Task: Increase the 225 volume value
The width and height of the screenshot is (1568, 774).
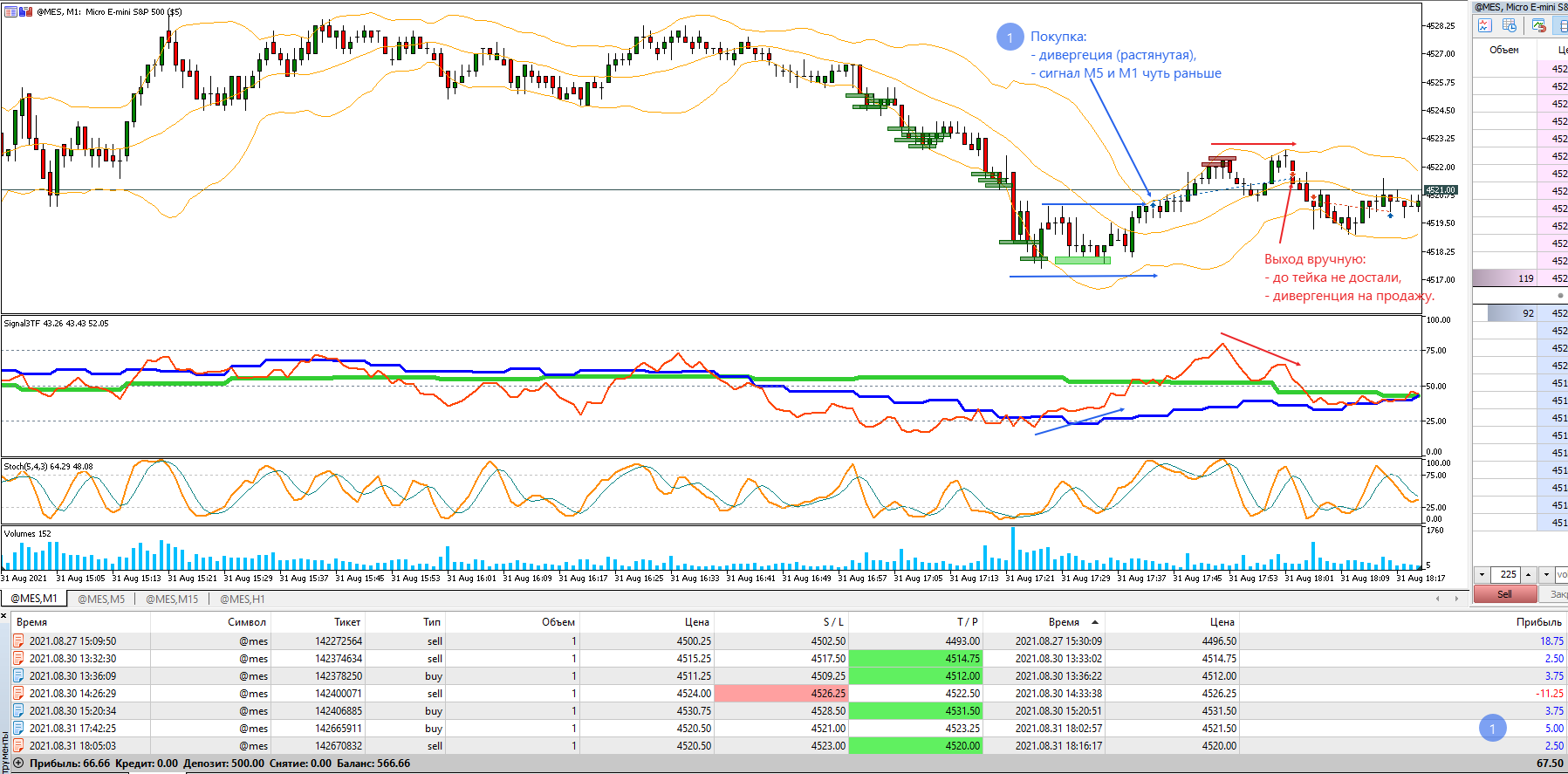Action: (x=1528, y=574)
